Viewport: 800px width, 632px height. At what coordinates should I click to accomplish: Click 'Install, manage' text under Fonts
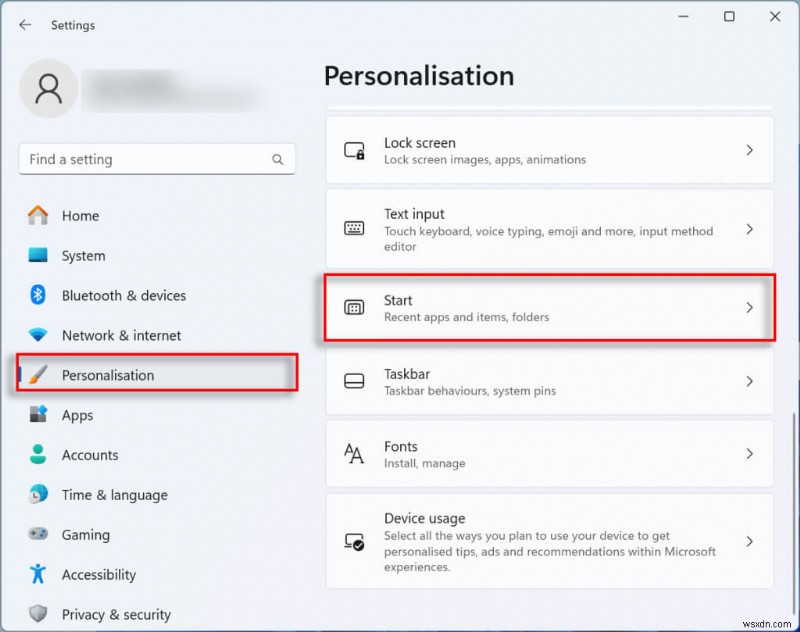(x=424, y=463)
